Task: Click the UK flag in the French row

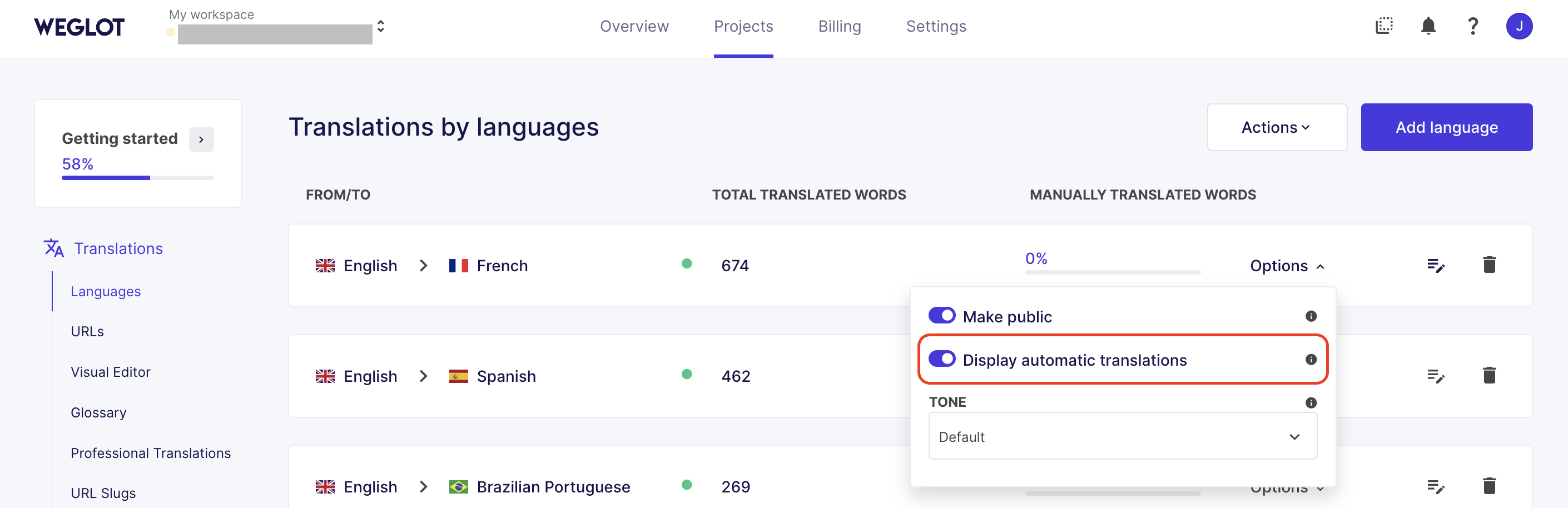Action: 325,266
